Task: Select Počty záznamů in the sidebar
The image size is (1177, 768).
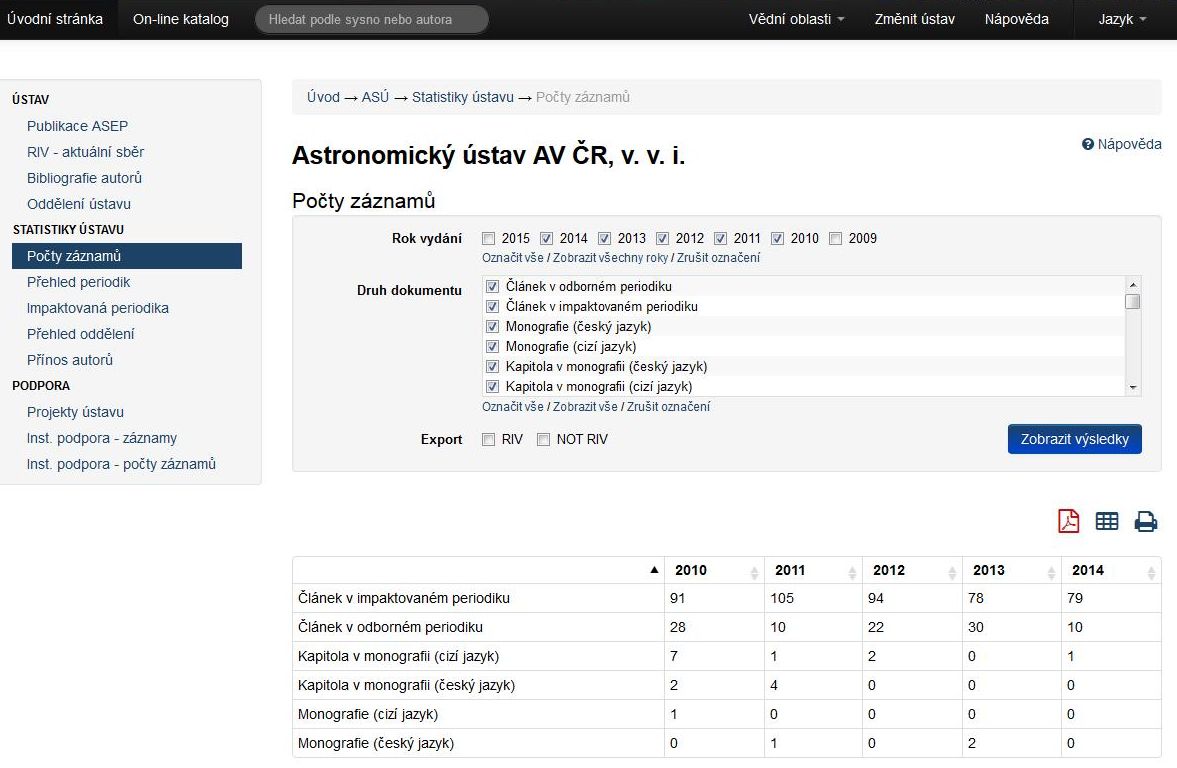Action: 127,256
